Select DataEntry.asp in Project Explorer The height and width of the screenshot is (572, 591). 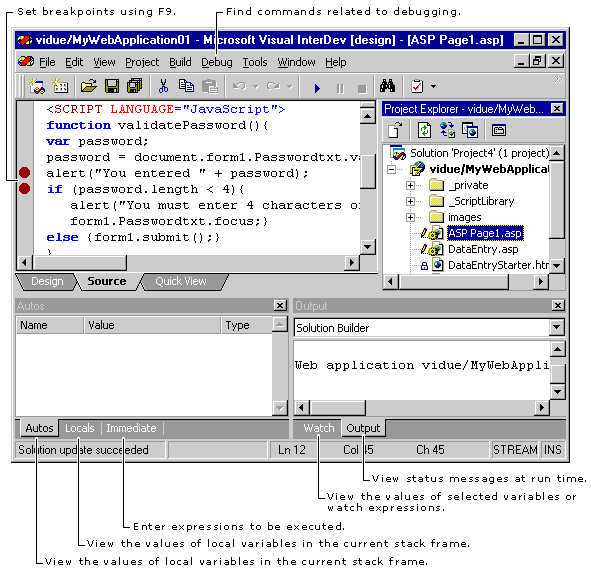[x=483, y=249]
